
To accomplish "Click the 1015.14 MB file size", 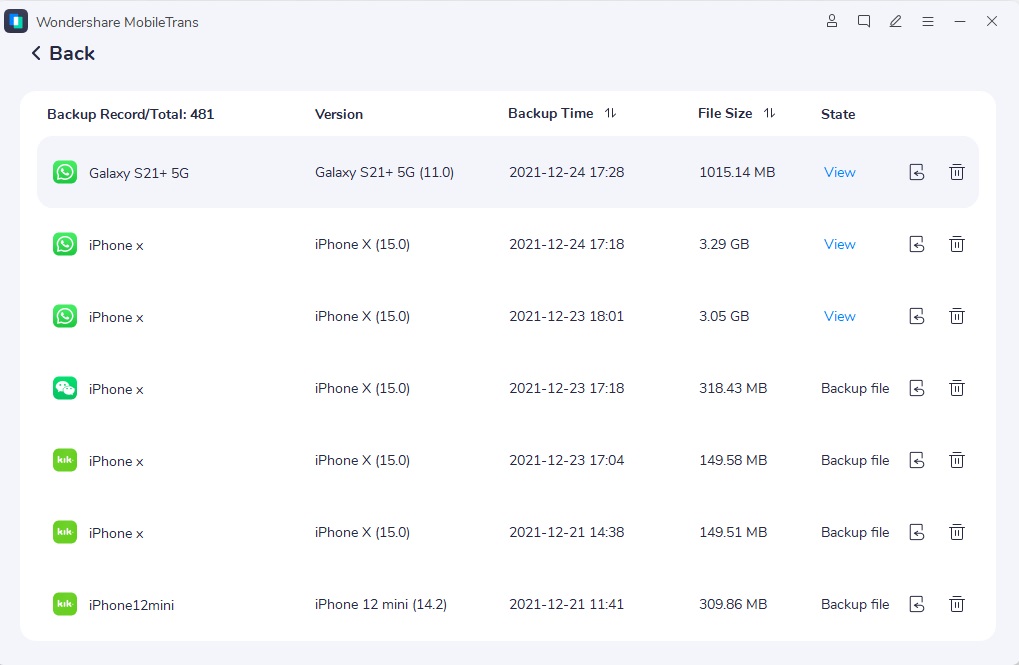I will point(737,172).
